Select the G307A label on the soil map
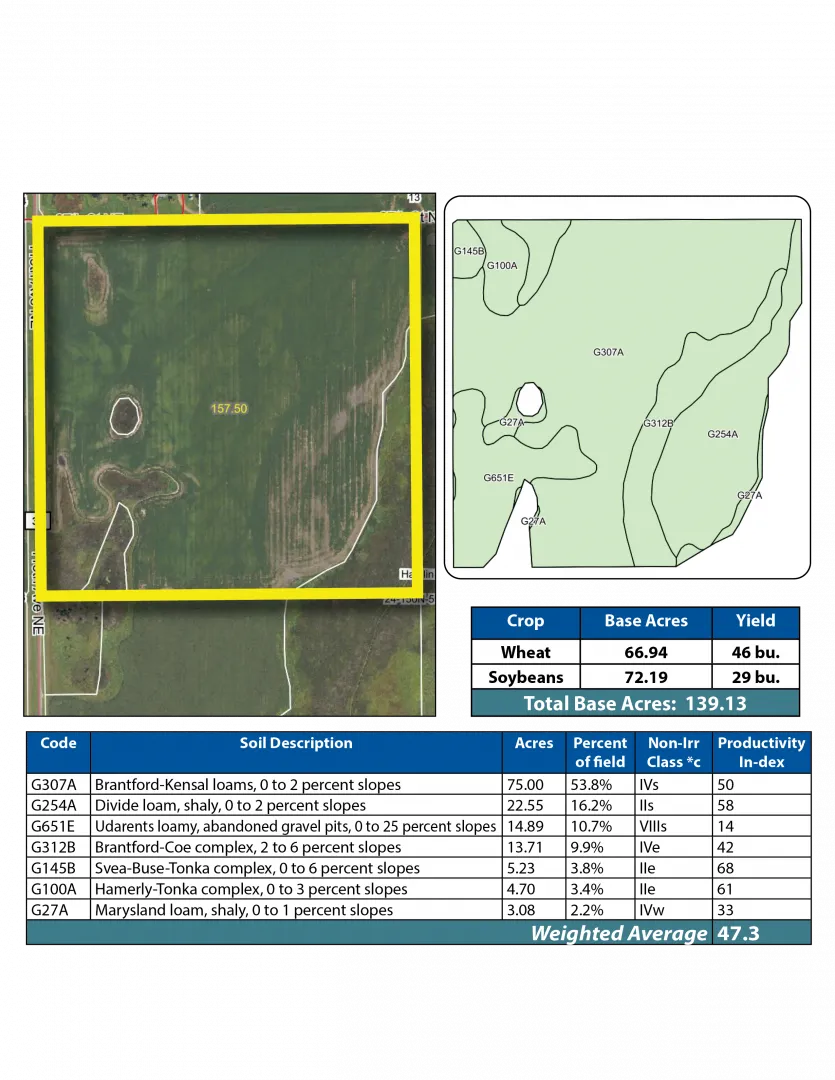 608,352
